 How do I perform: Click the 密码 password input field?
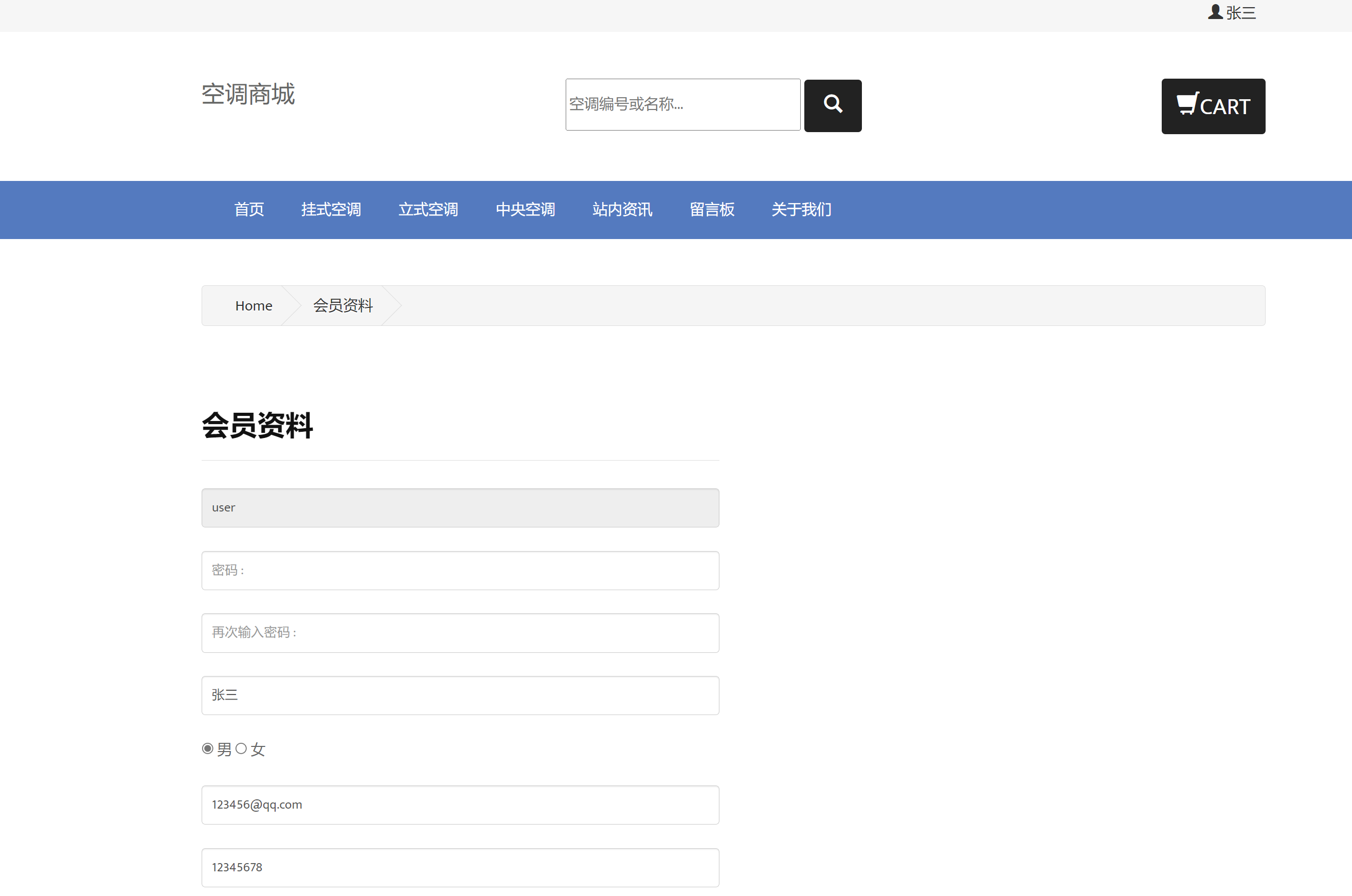click(x=460, y=570)
